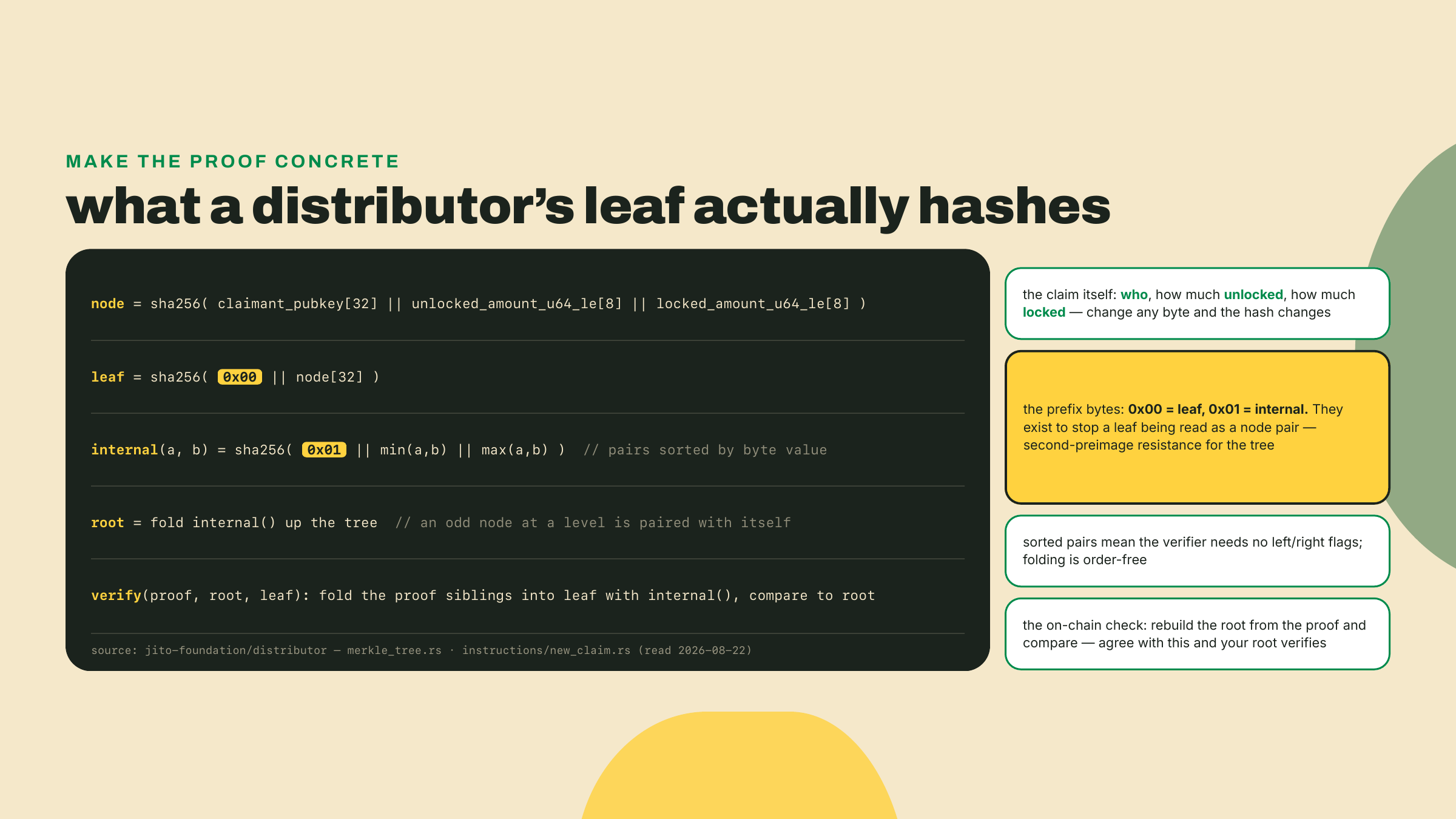Click the source citation 'jito-foundation/distributor'
Viewport: 1456px width, 819px height.
click(x=235, y=650)
